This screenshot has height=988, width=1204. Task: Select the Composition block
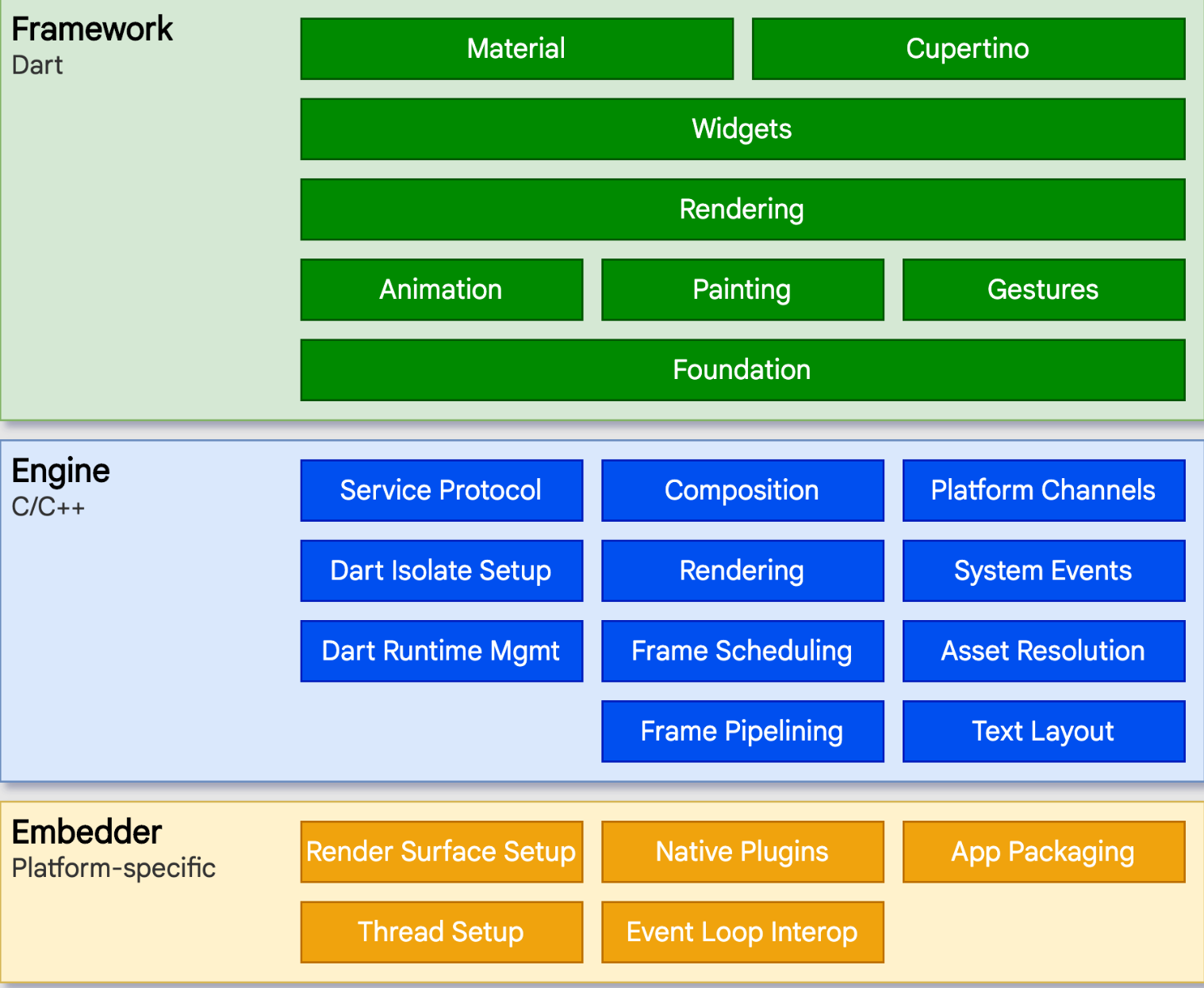742,490
